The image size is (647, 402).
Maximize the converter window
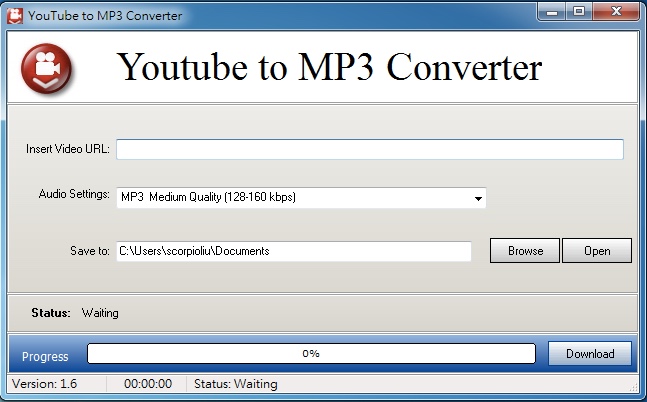[579, 12]
